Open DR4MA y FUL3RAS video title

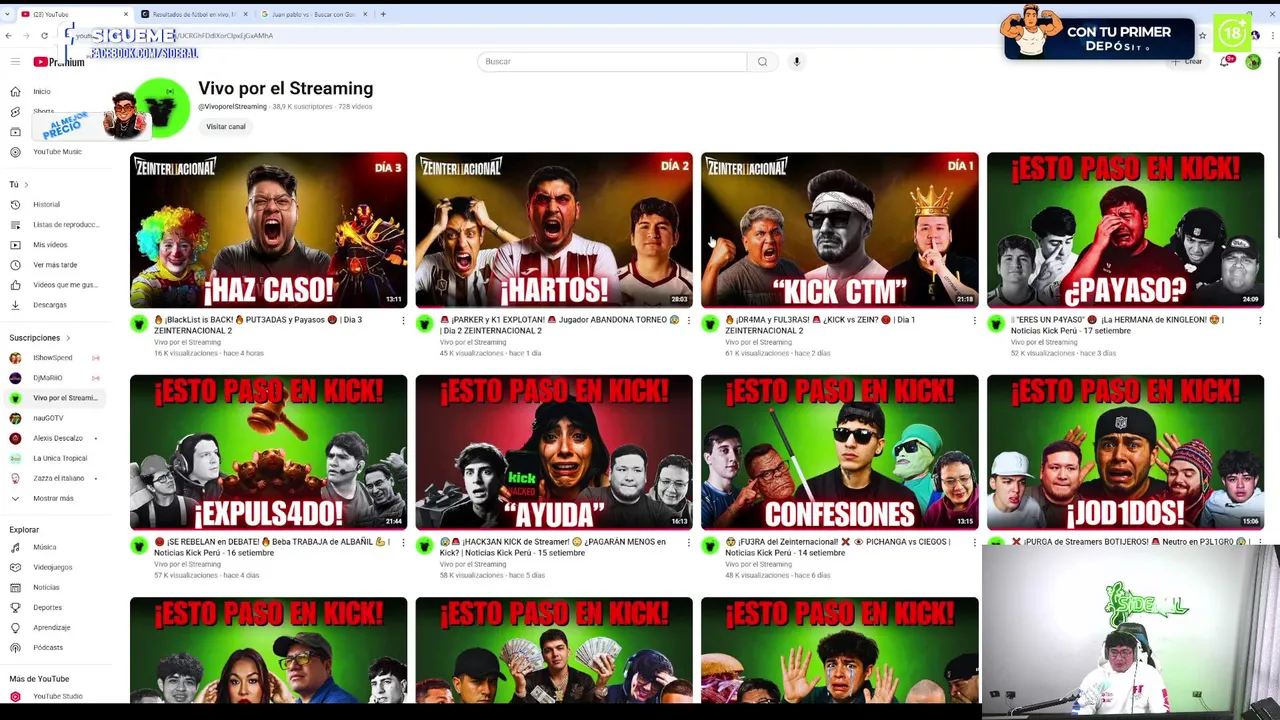point(820,325)
